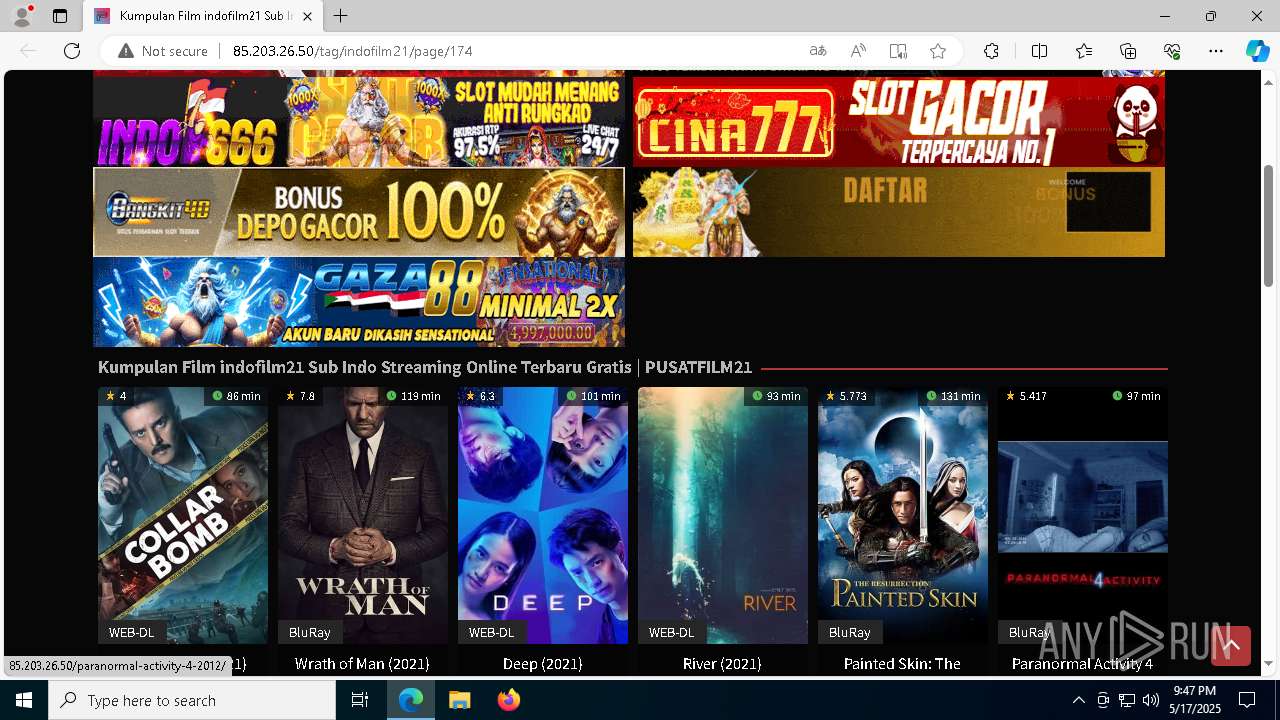Image resolution: width=1280 pixels, height=720 pixels.
Task: Click the GAZA88 banner ad
Action: [x=359, y=302]
